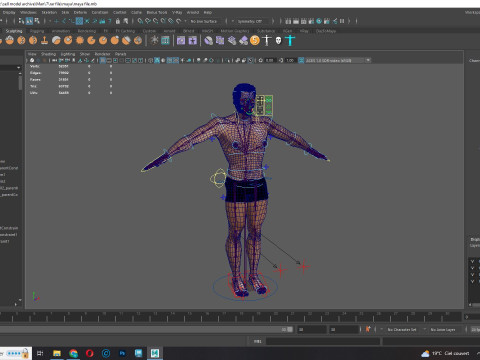The height and width of the screenshot is (360, 480).
Task: Click the white skull shelf icon
Action: coord(278,41)
